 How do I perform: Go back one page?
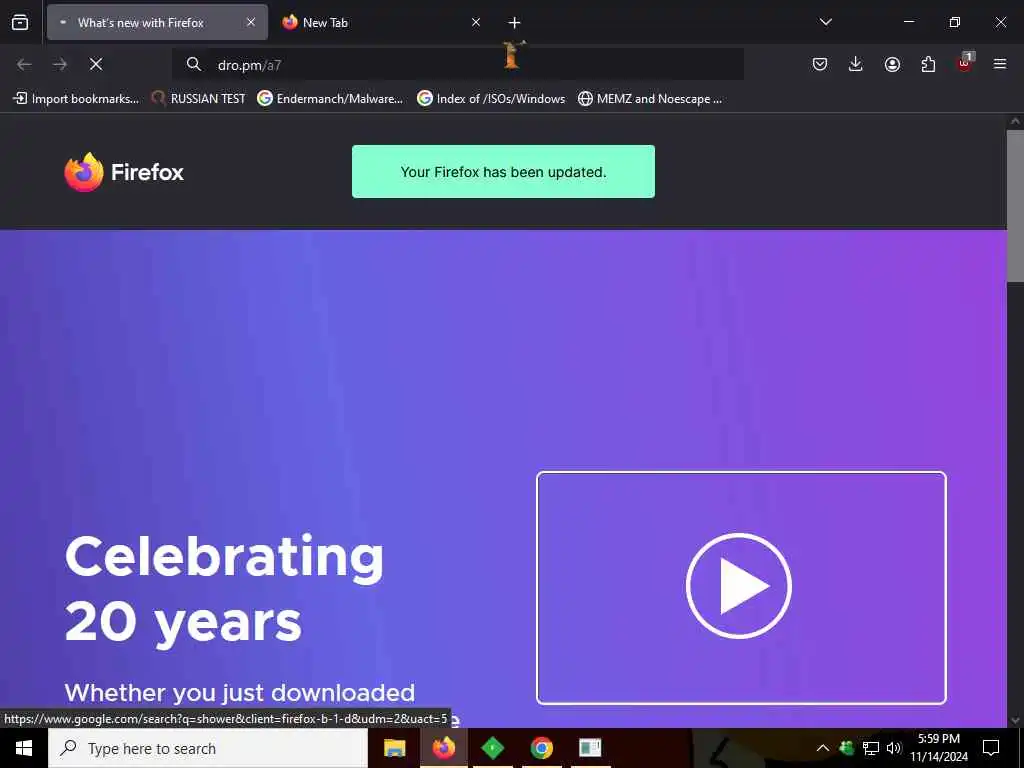(24, 64)
